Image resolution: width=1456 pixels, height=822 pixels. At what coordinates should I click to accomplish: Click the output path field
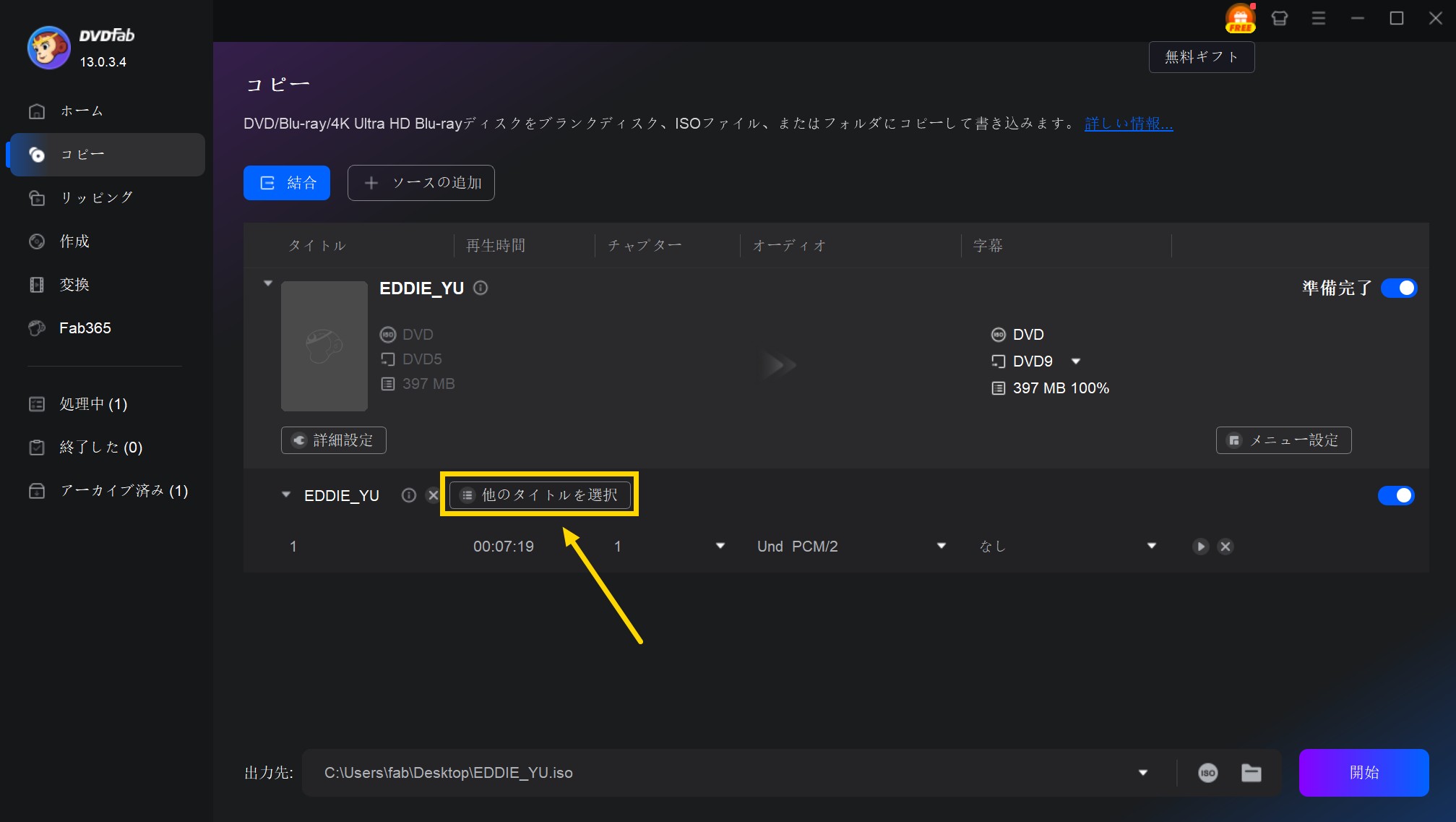(730, 773)
